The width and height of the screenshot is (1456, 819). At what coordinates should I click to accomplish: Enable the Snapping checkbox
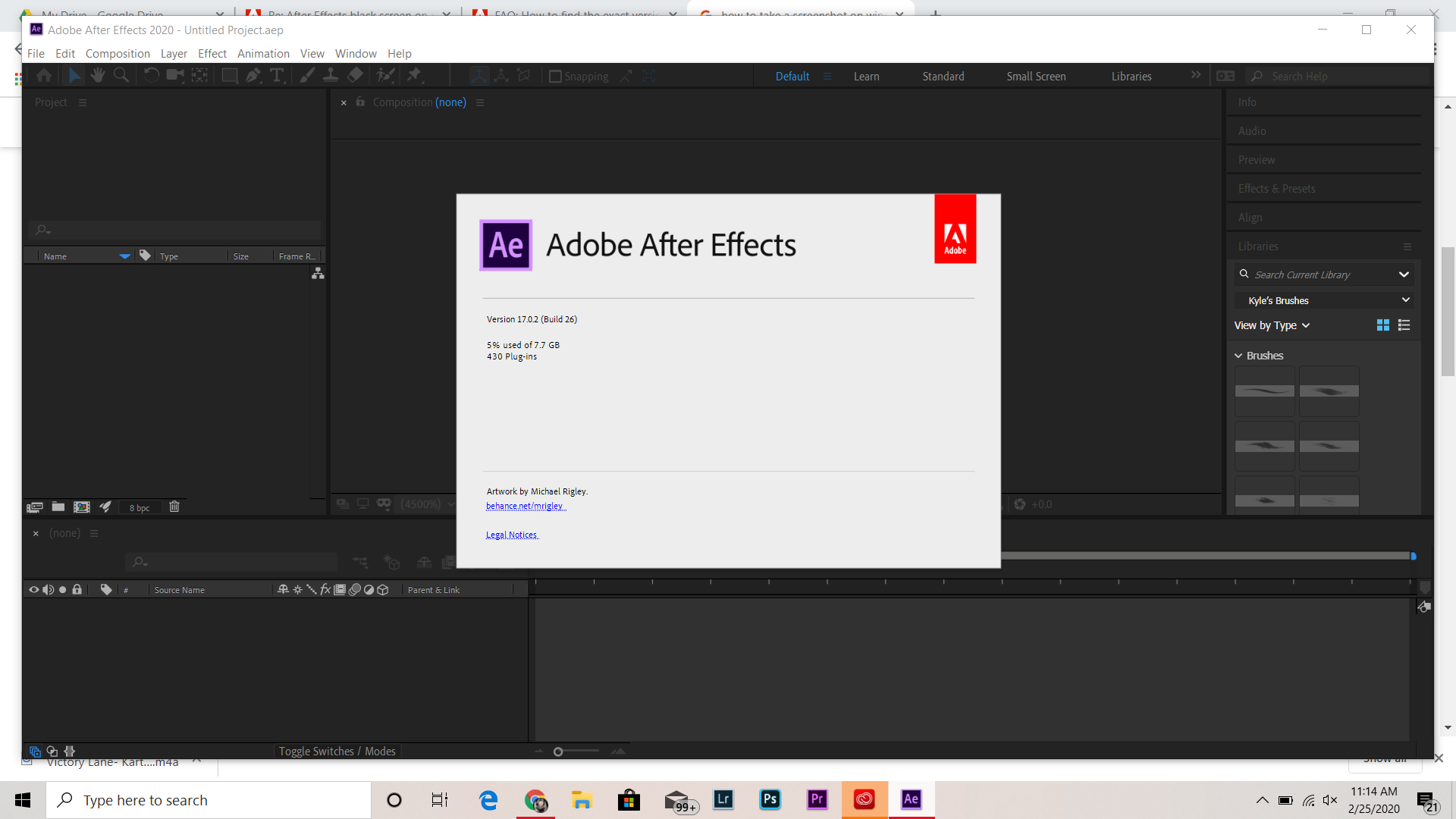[x=555, y=76]
